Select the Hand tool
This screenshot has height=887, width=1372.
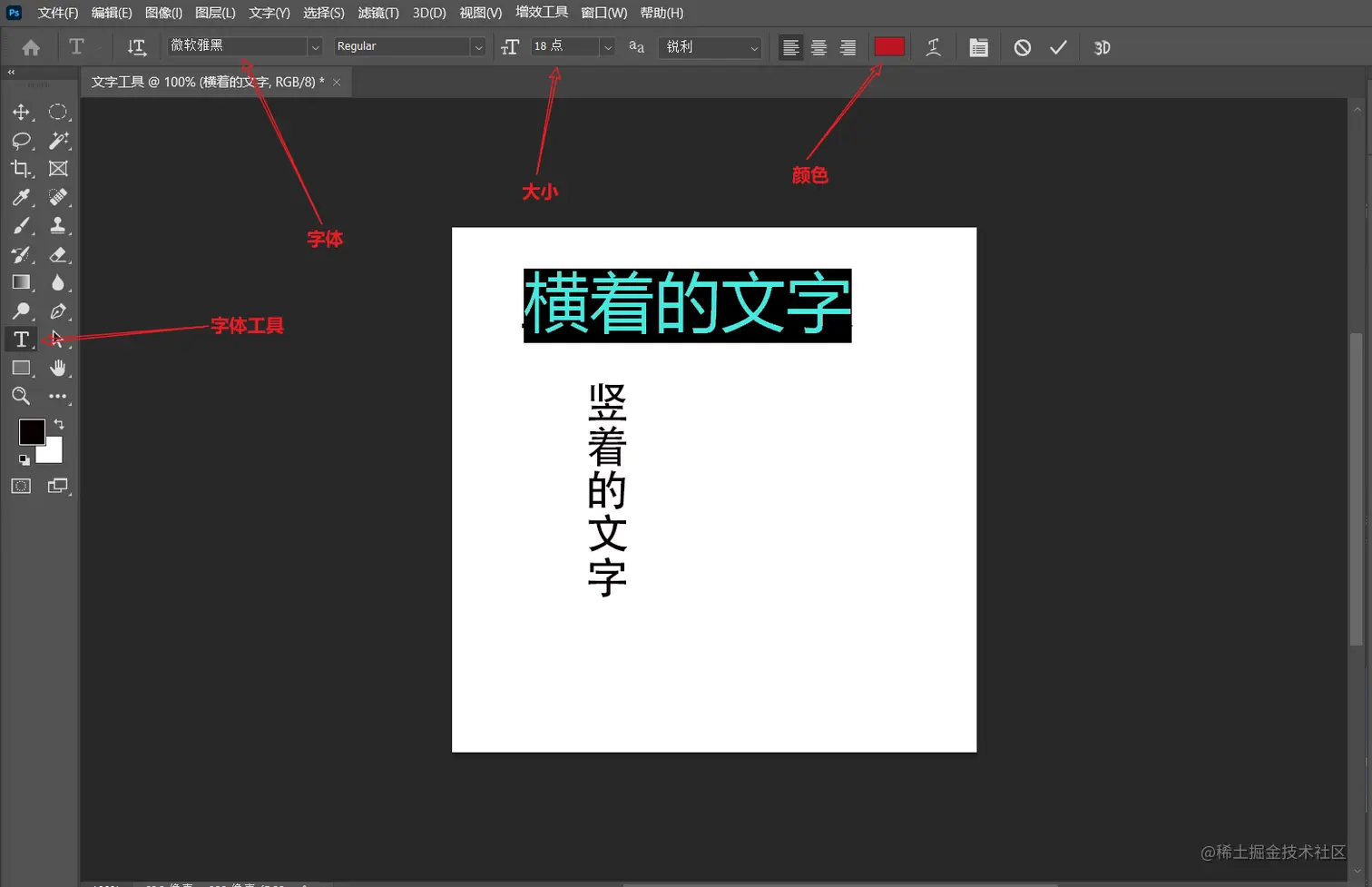coord(58,368)
